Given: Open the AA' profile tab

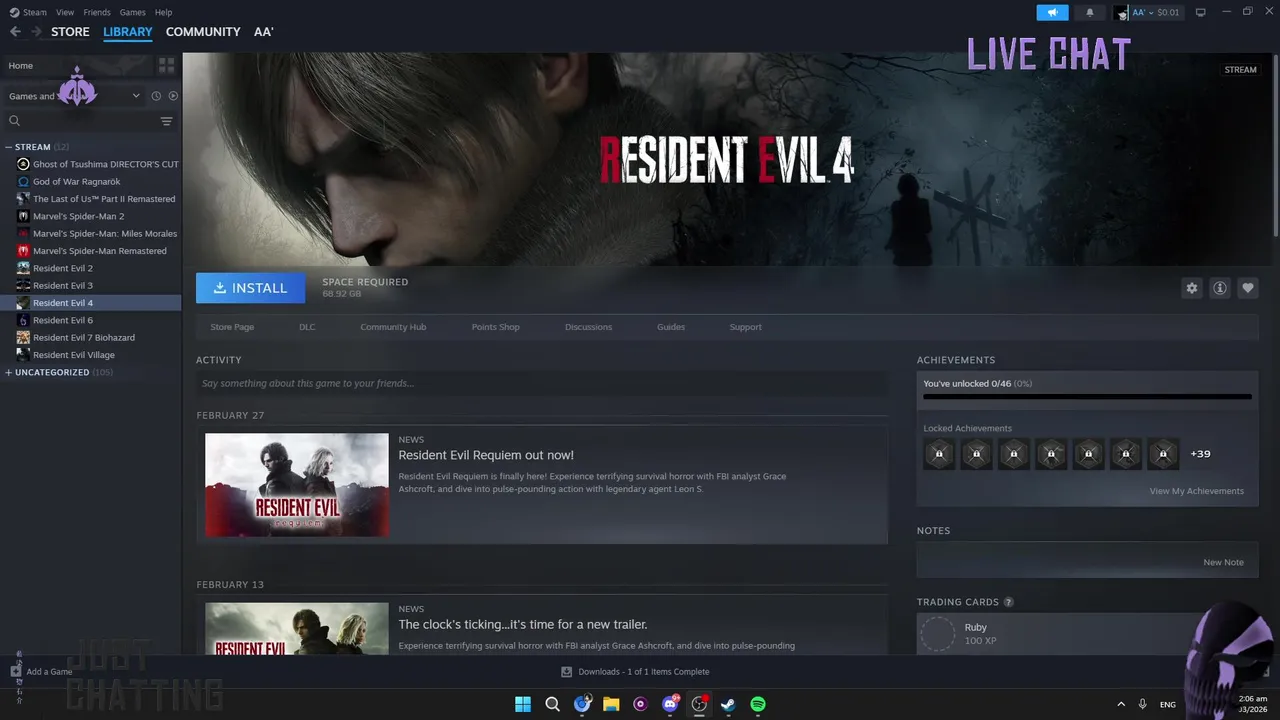Looking at the screenshot, I should (263, 32).
